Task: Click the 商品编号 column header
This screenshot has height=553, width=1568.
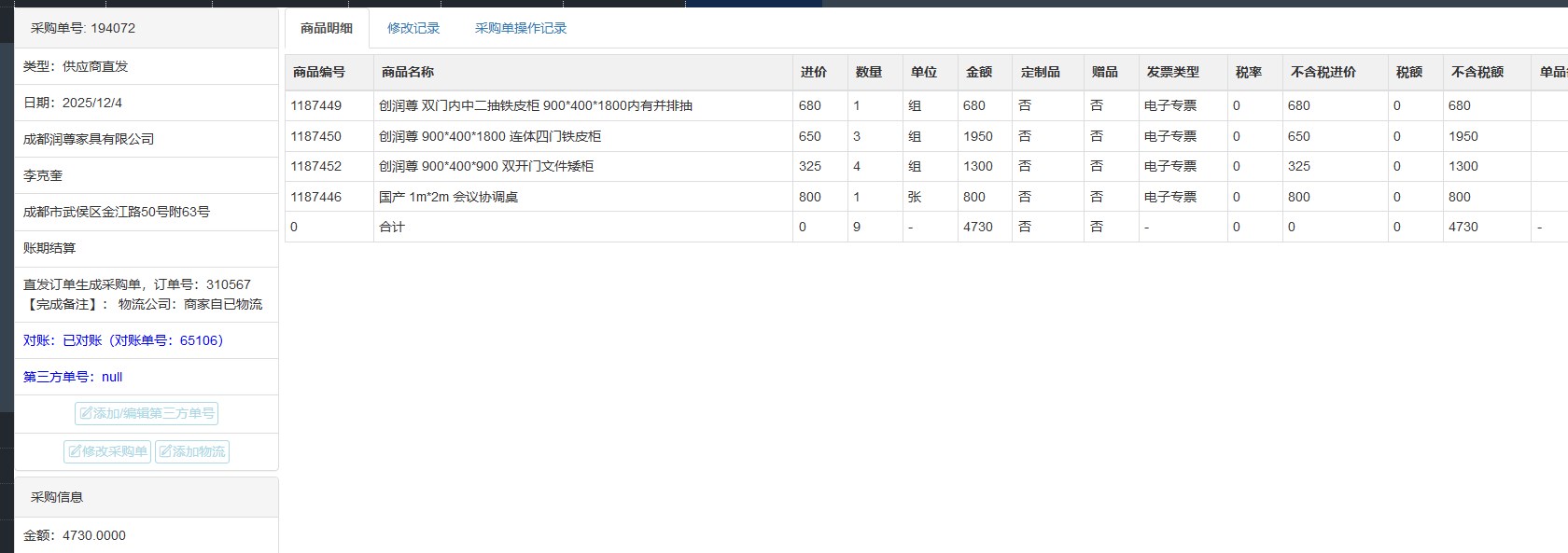Action: [x=319, y=72]
